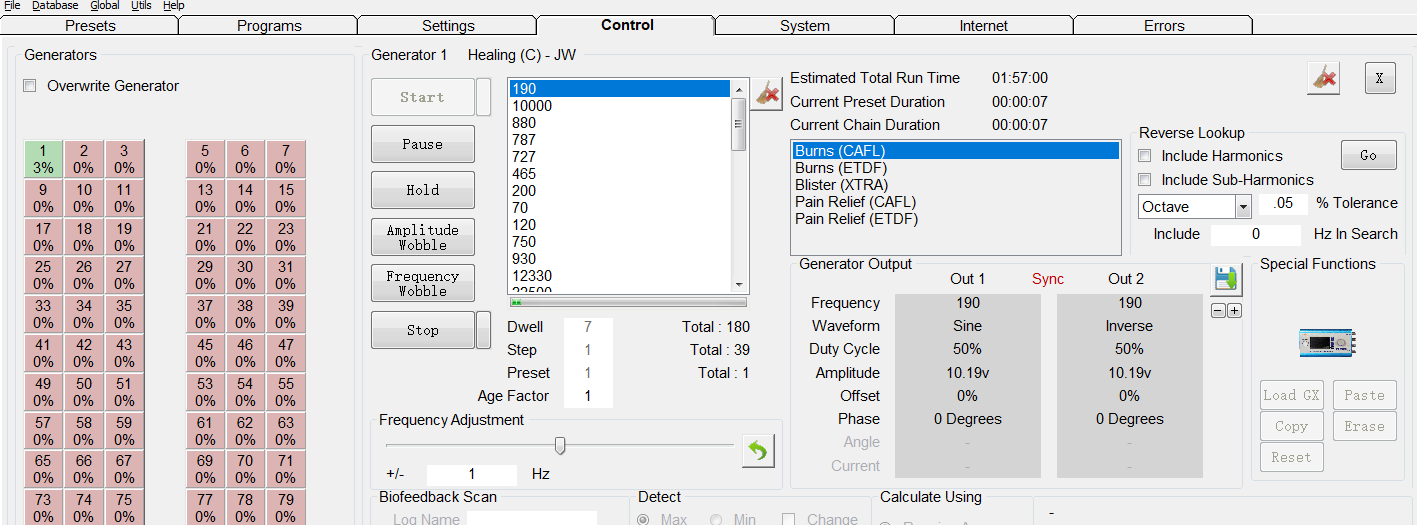Viewport: 1417px width, 525px height.
Task: Tick the Include Sub-Harmonics checkbox
Action: pyautogui.click(x=1146, y=180)
